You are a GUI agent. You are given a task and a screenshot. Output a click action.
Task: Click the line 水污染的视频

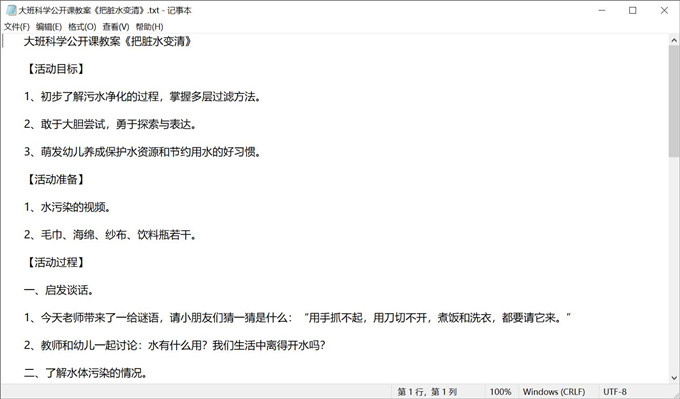click(67, 207)
